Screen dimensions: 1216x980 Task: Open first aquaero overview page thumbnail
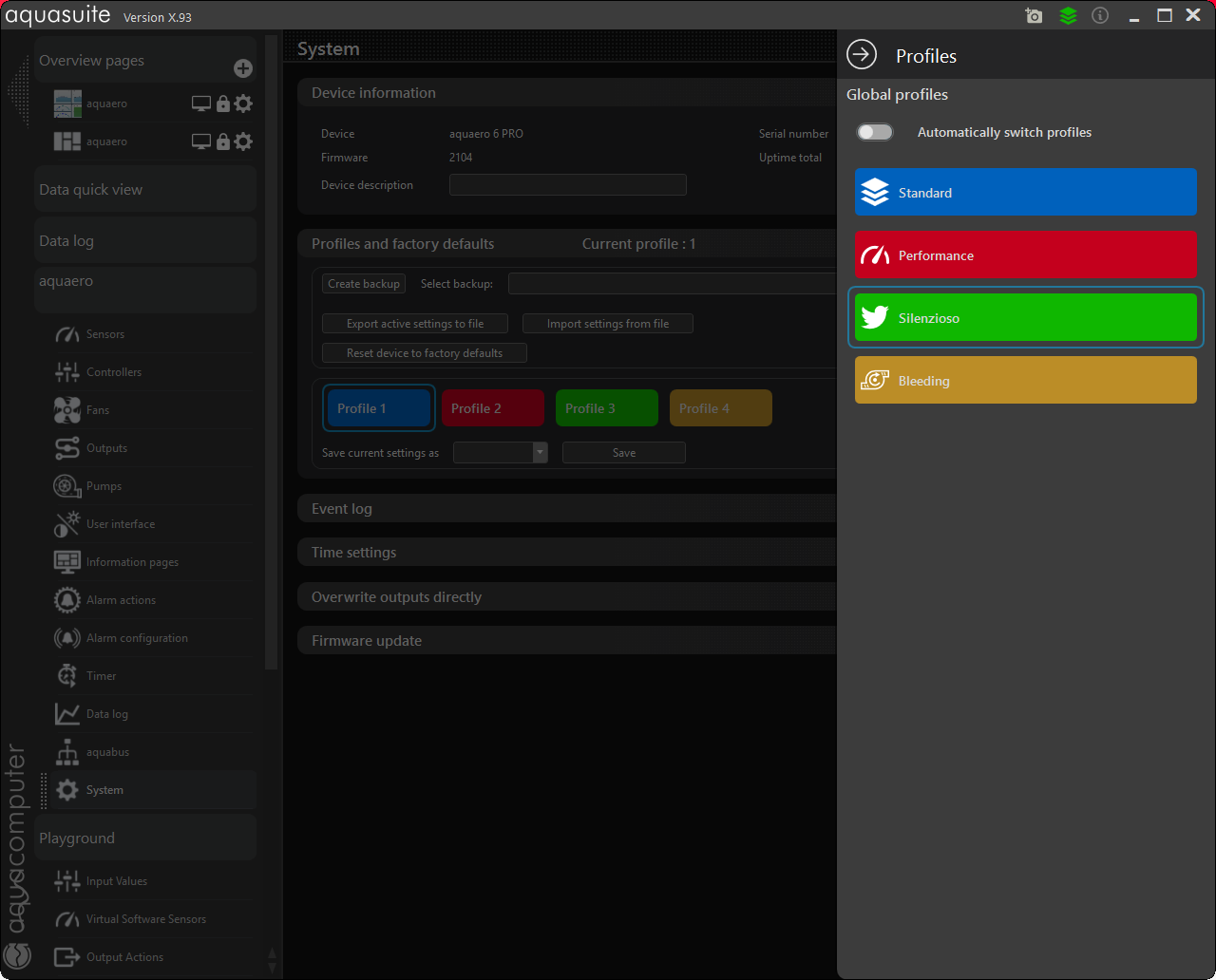67,104
